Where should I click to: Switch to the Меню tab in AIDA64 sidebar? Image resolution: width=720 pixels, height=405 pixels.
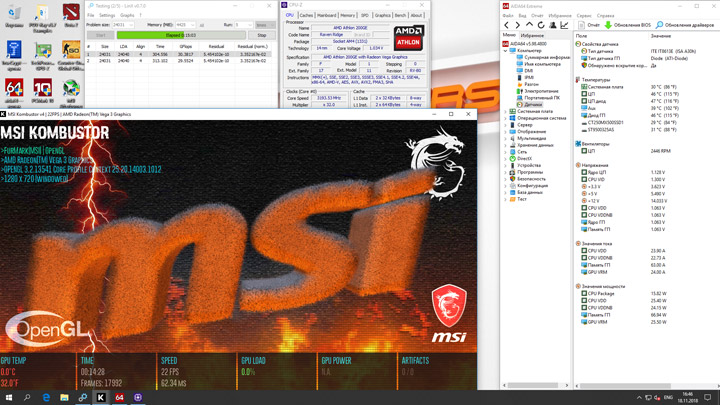(x=509, y=35)
